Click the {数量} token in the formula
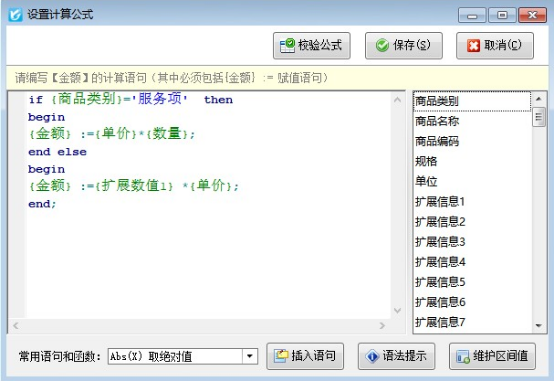Screen dimensions: 554x381 [x=166, y=134]
